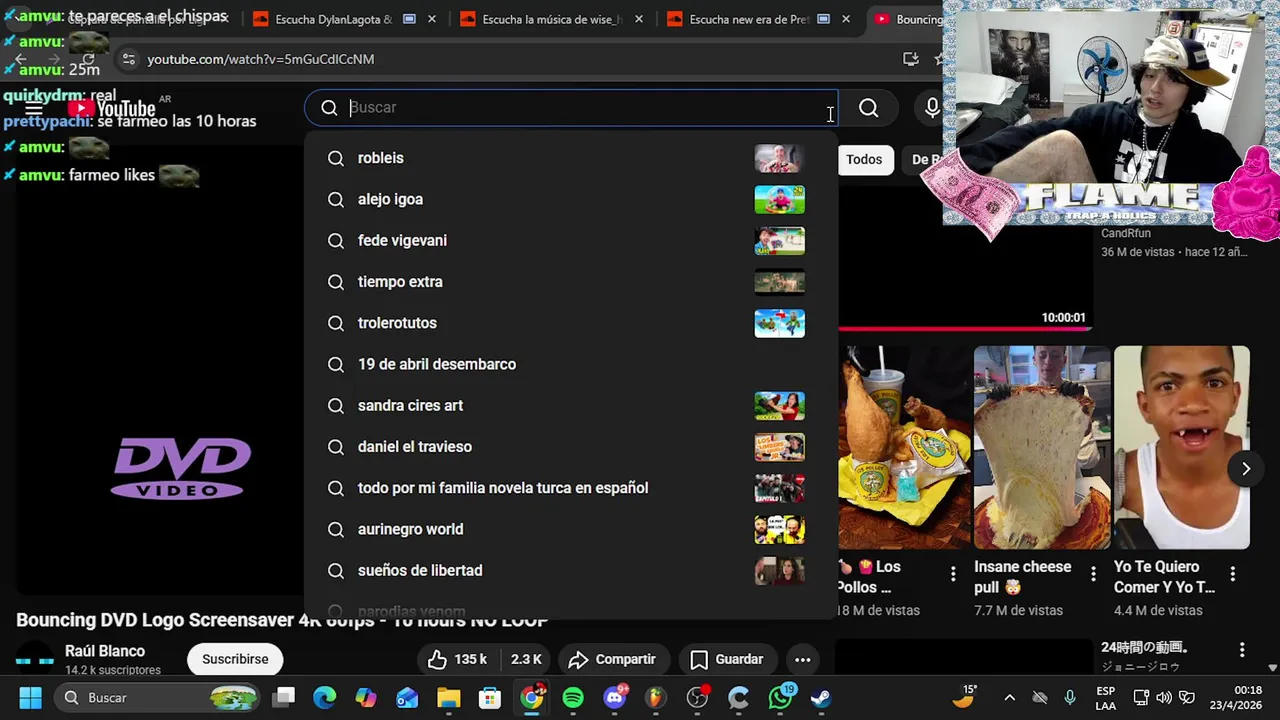The image size is (1280, 720).
Task: Open the Los Pollos short thumbnail
Action: (x=904, y=448)
